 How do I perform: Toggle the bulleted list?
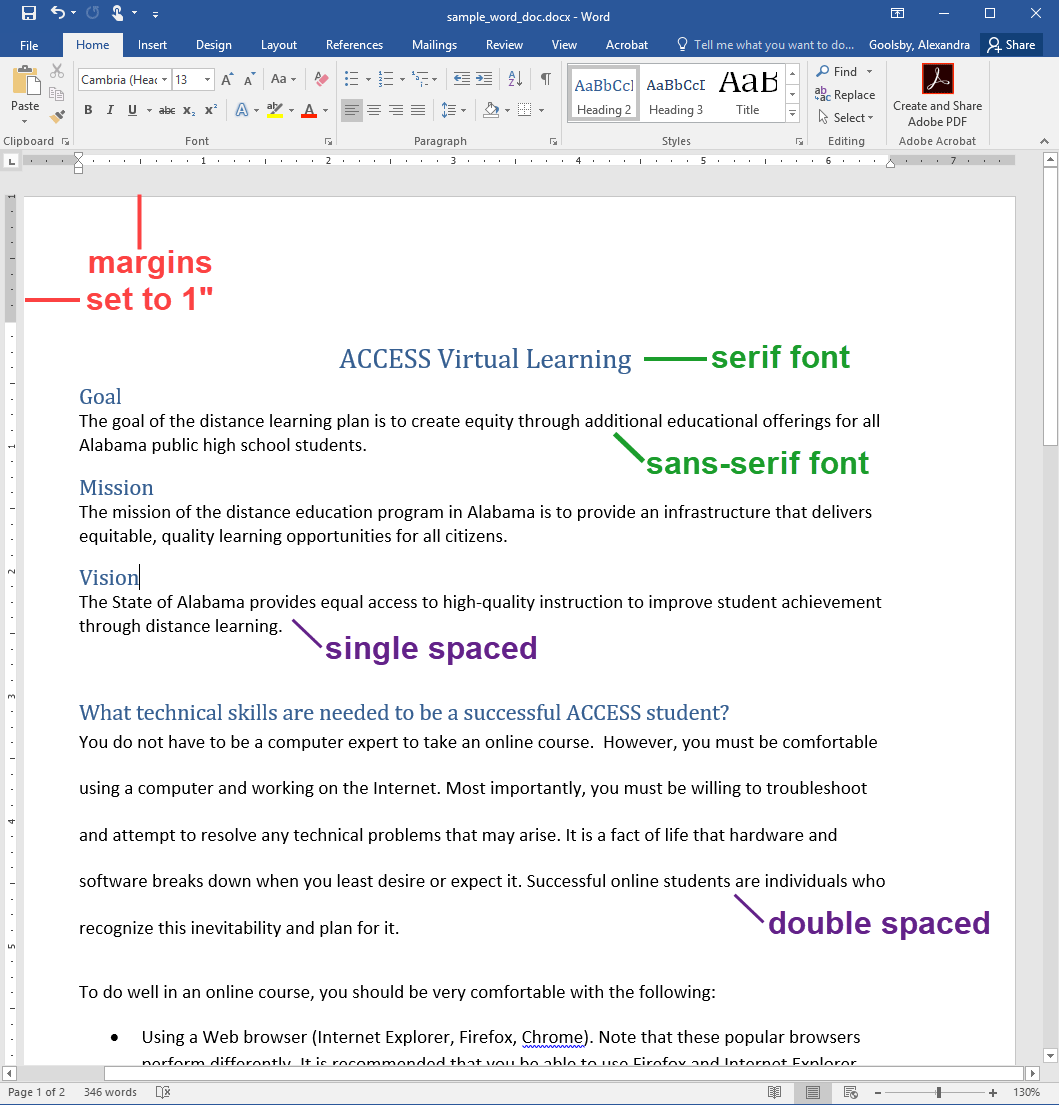click(351, 78)
